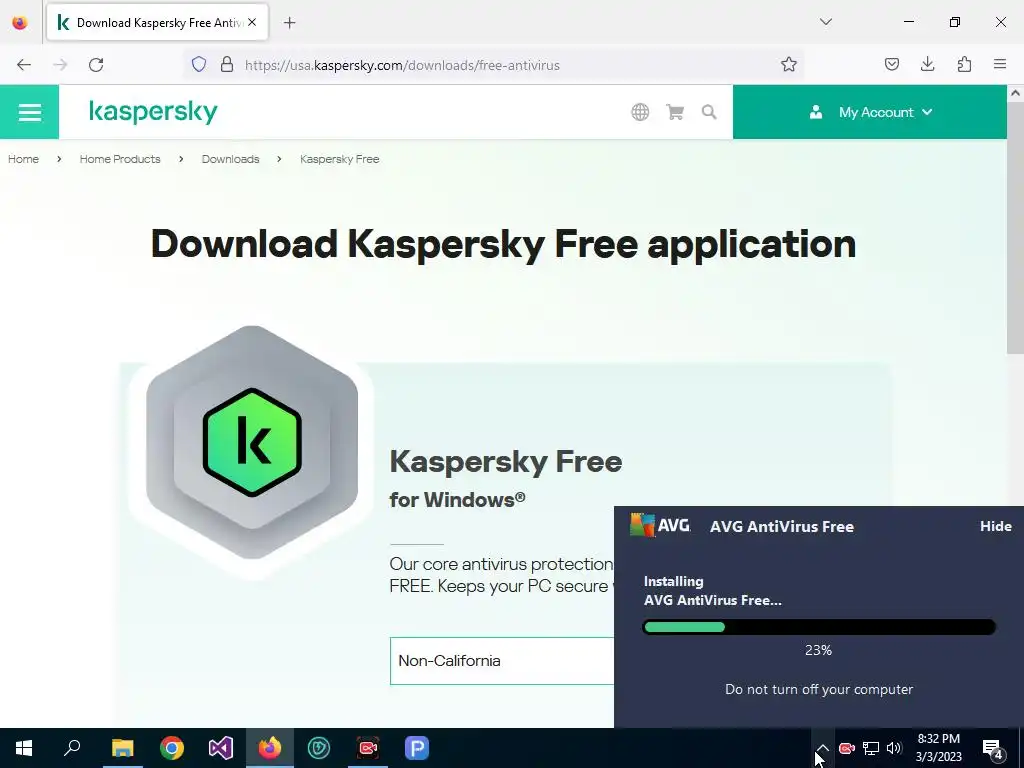Screen dimensions: 1024x768
Task: Expand the My Account dropdown
Action: click(x=870, y=112)
